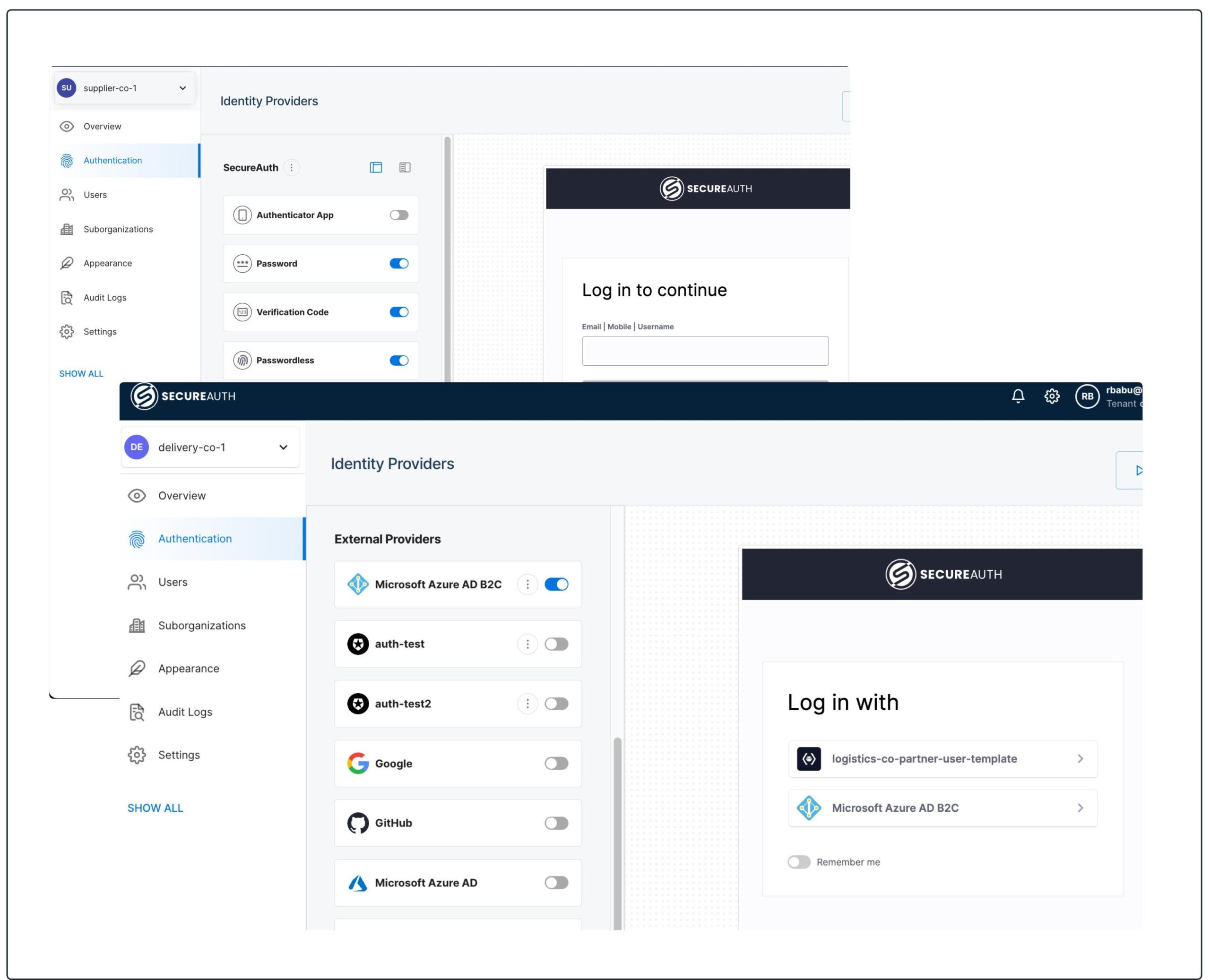Enable the auth-test2 provider
Screen dimensions: 1210x980
coord(556,704)
